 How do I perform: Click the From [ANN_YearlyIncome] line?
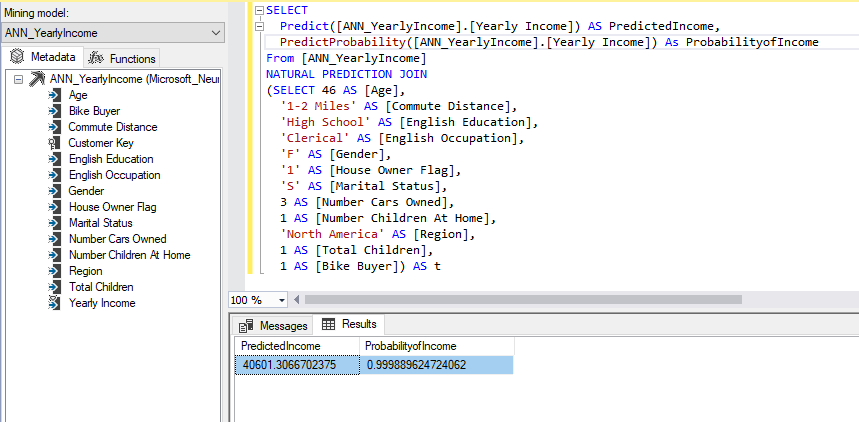[x=346, y=58]
